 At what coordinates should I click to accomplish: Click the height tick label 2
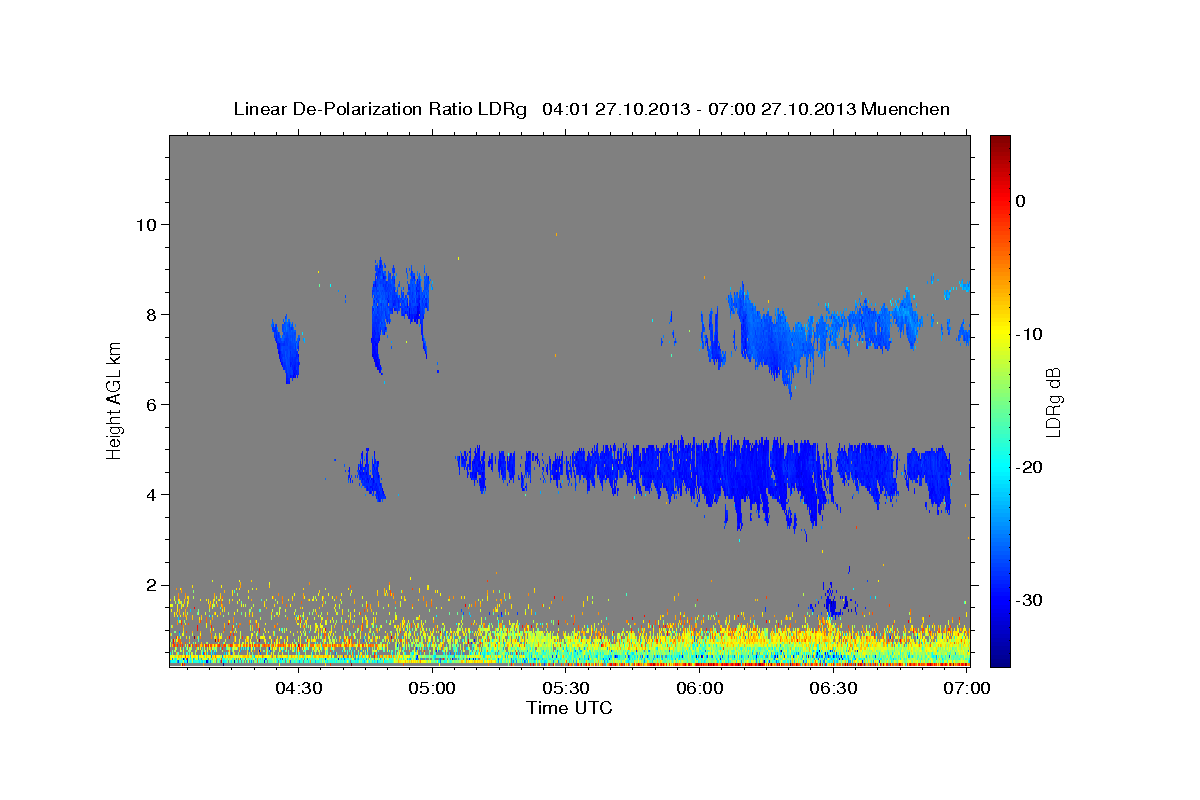point(151,584)
